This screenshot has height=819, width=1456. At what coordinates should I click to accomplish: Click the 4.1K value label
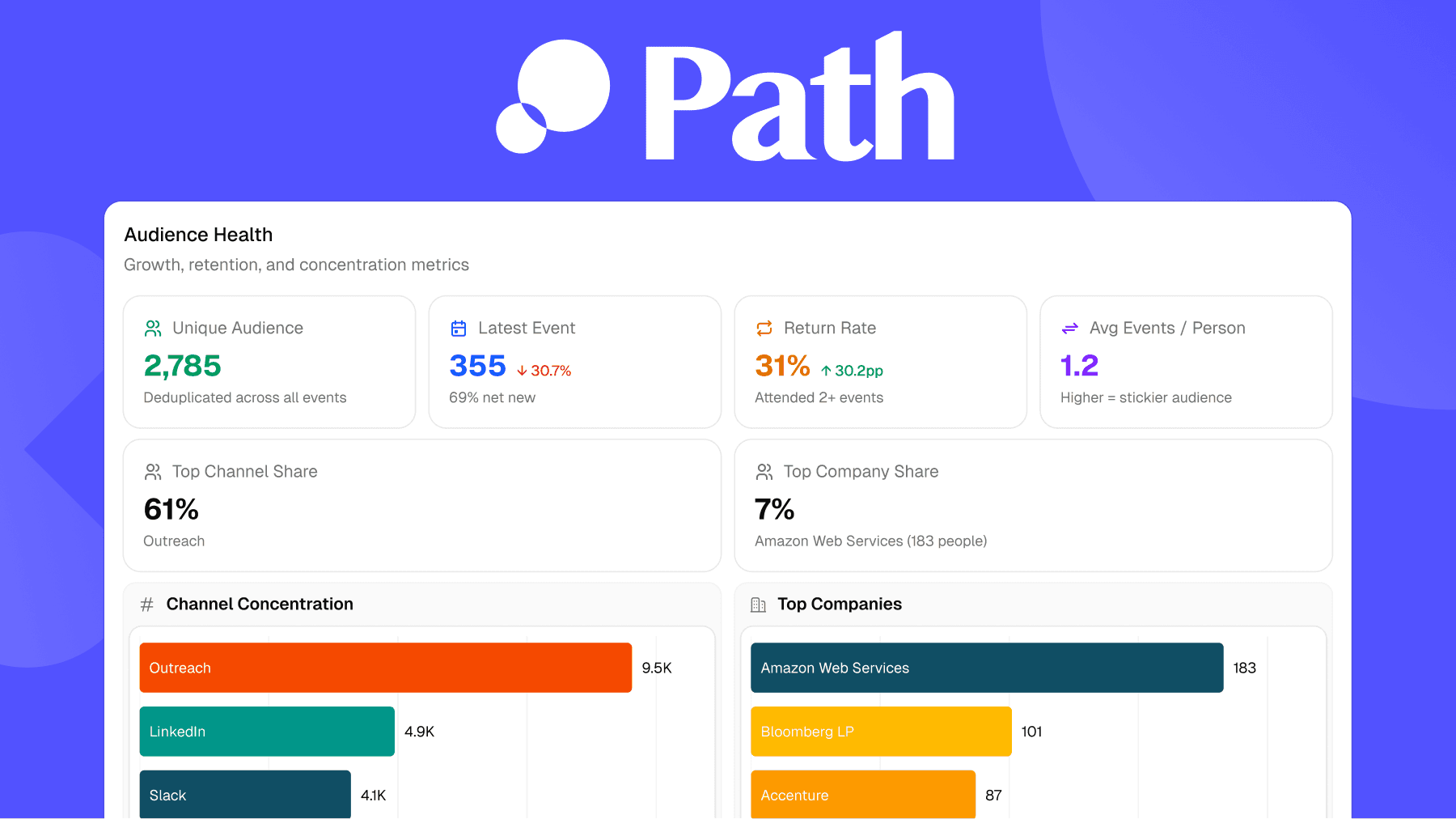pos(374,796)
